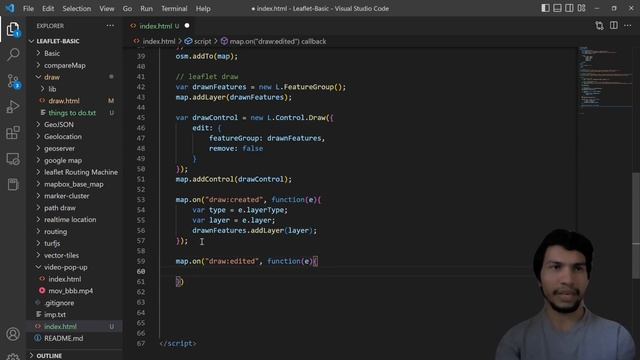The image size is (640, 360).
Task: Collapse the video-pop-up folder
Action: coord(66,267)
